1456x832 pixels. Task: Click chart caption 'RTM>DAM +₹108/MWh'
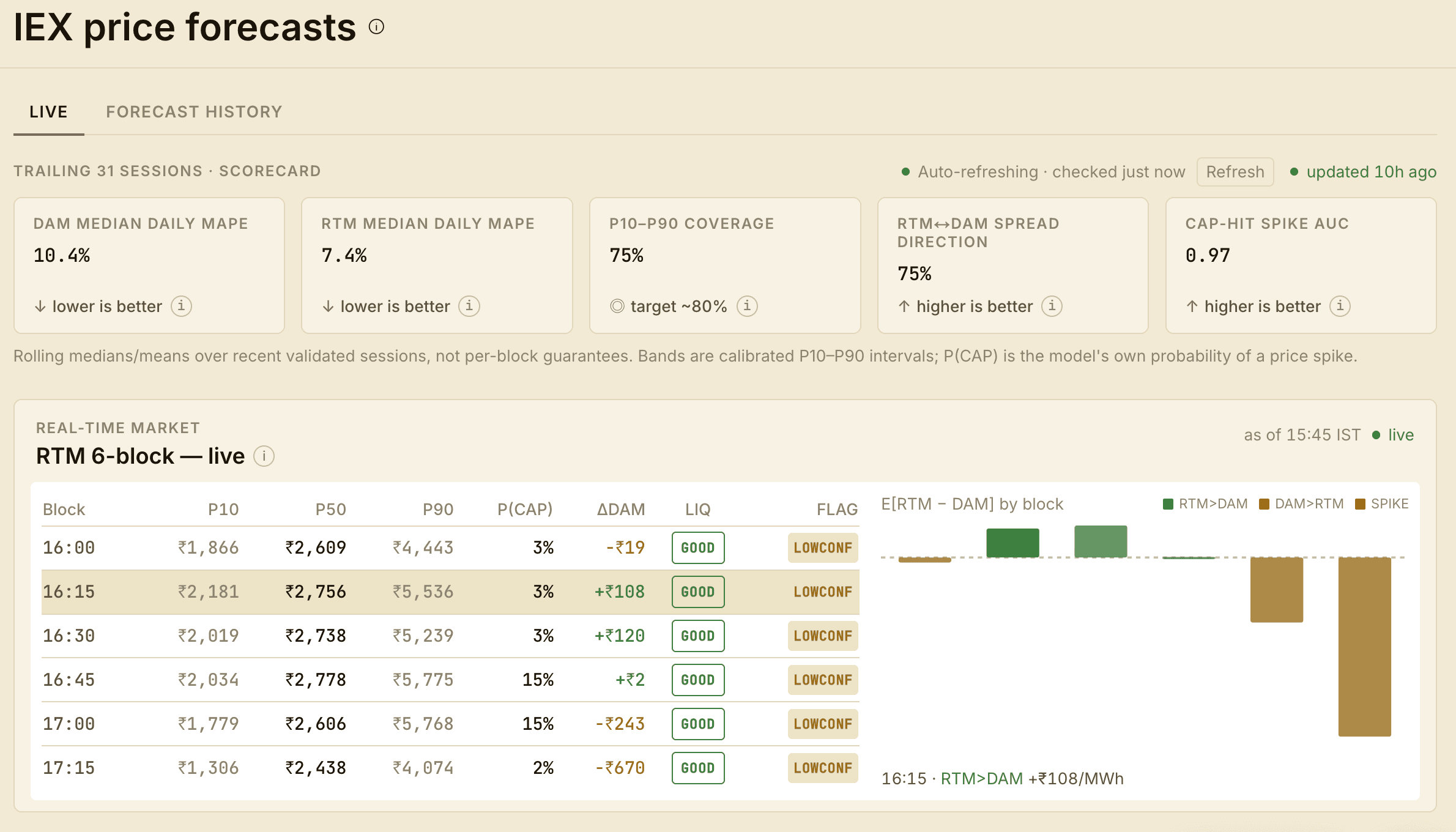click(1032, 779)
